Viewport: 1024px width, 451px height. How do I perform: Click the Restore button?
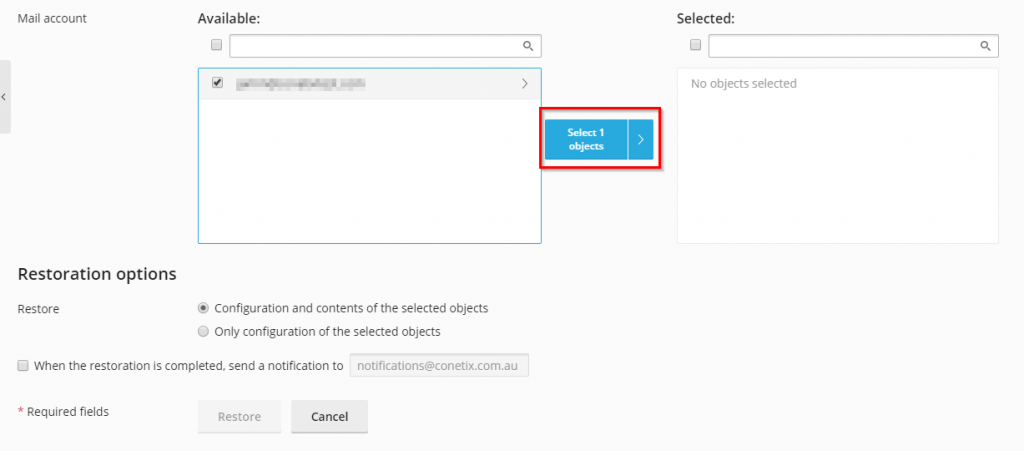point(239,417)
